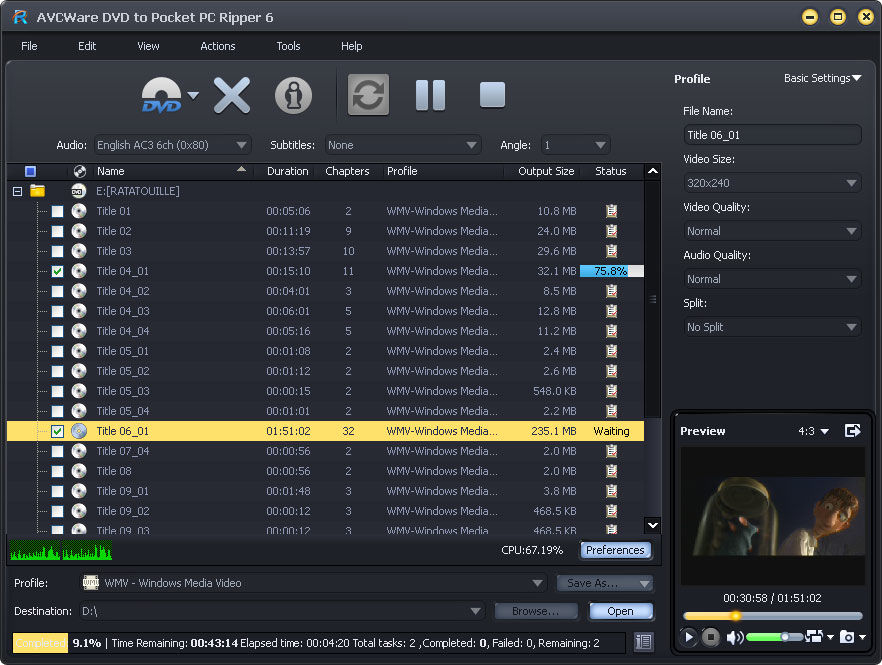Screen dimensions: 882x665
Task: Check the Title 07_04 checkbox
Action: coord(57,451)
